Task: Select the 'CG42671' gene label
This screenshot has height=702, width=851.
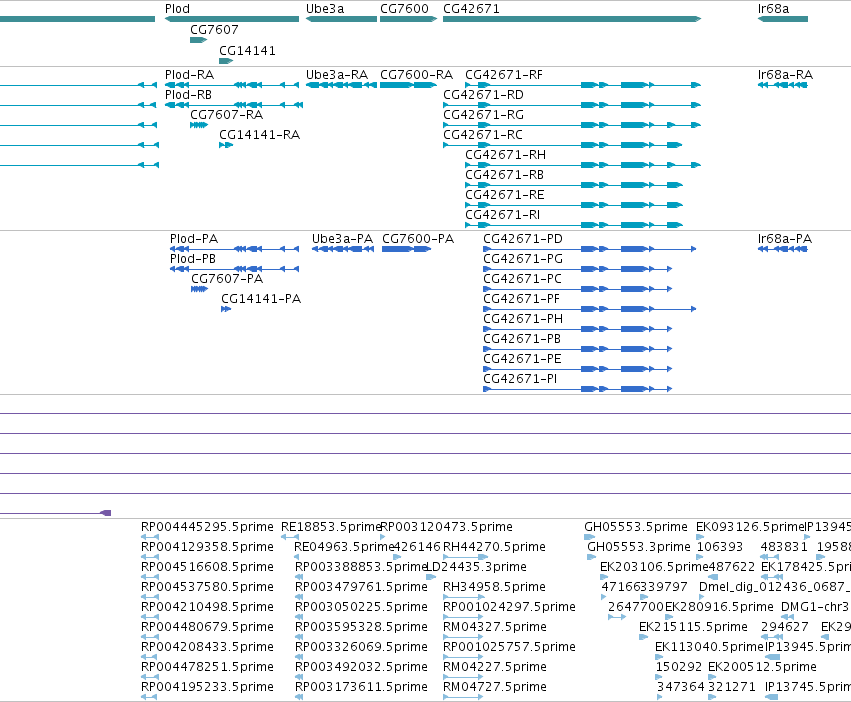Action: click(471, 9)
